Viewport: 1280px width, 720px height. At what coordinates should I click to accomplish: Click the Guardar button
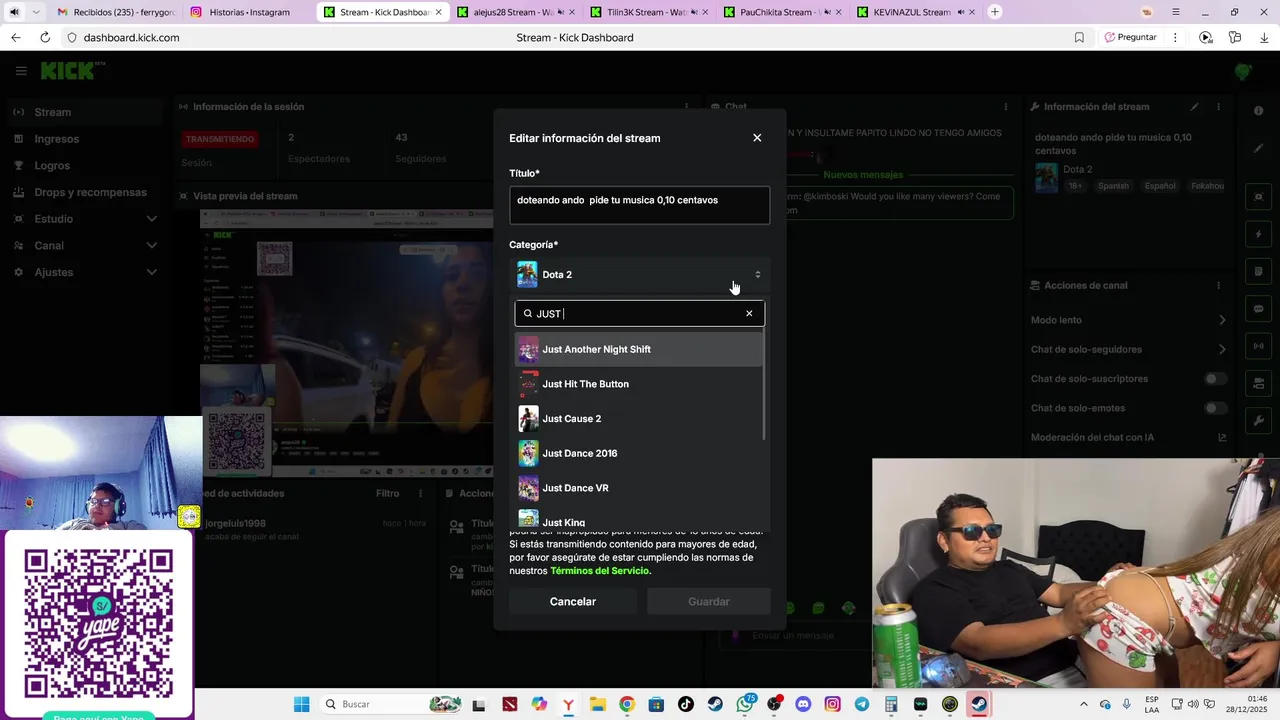709,601
